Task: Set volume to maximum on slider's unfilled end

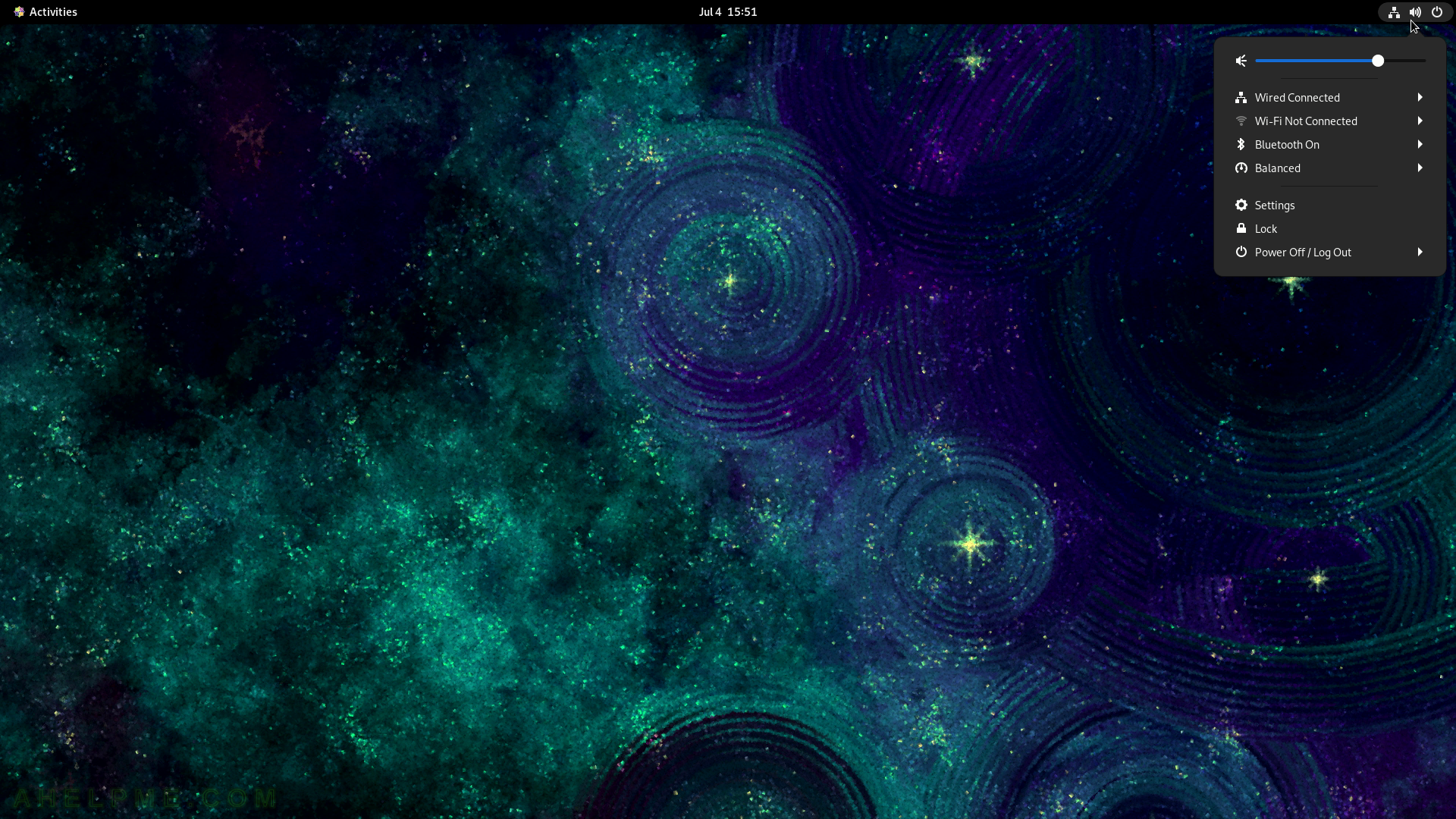Action: (x=1423, y=61)
